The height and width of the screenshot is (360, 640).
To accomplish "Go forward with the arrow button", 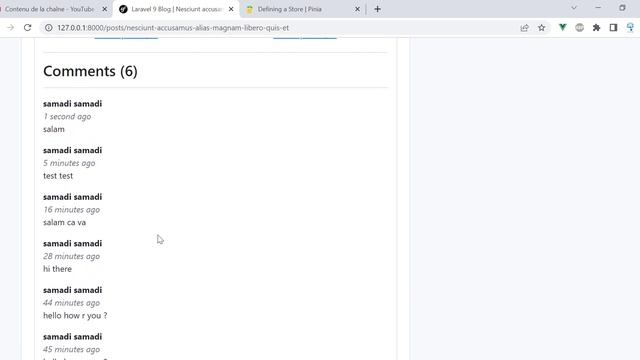I will pyautogui.click(x=11, y=28).
